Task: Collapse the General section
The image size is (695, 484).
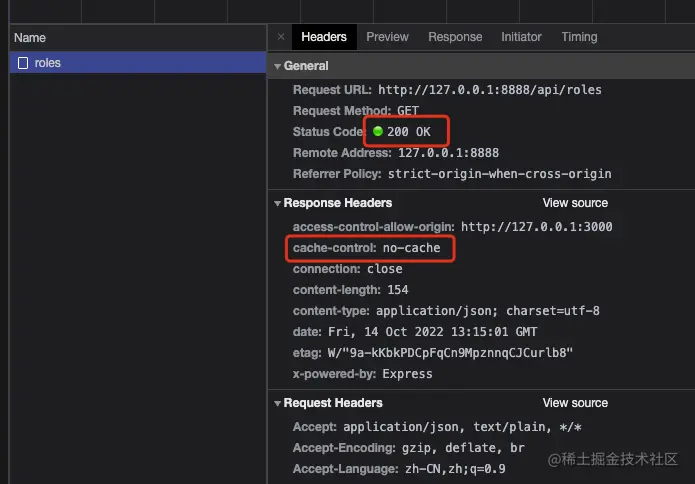Action: pos(277,66)
